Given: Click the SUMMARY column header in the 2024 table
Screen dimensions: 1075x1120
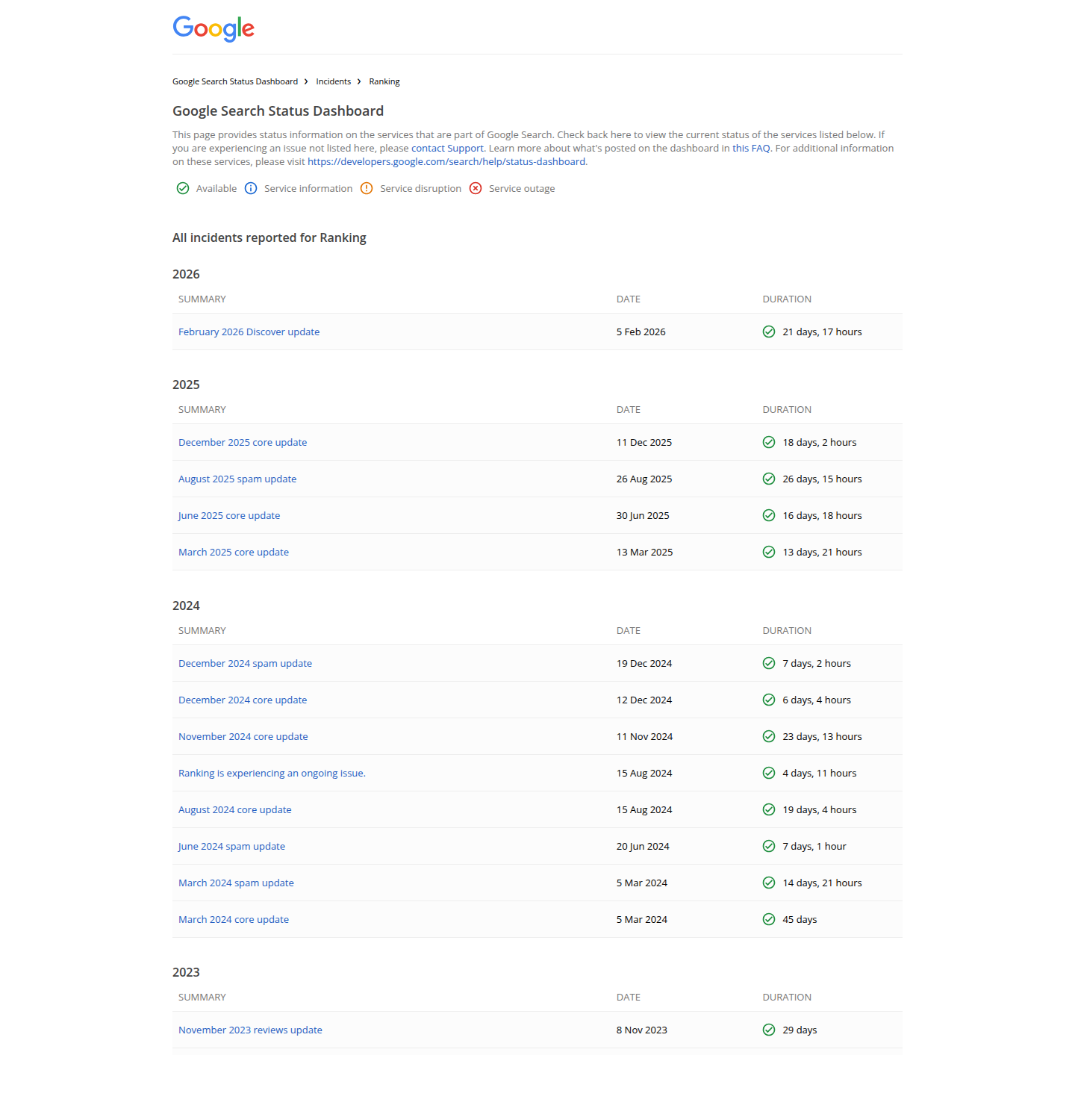Looking at the screenshot, I should (202, 630).
